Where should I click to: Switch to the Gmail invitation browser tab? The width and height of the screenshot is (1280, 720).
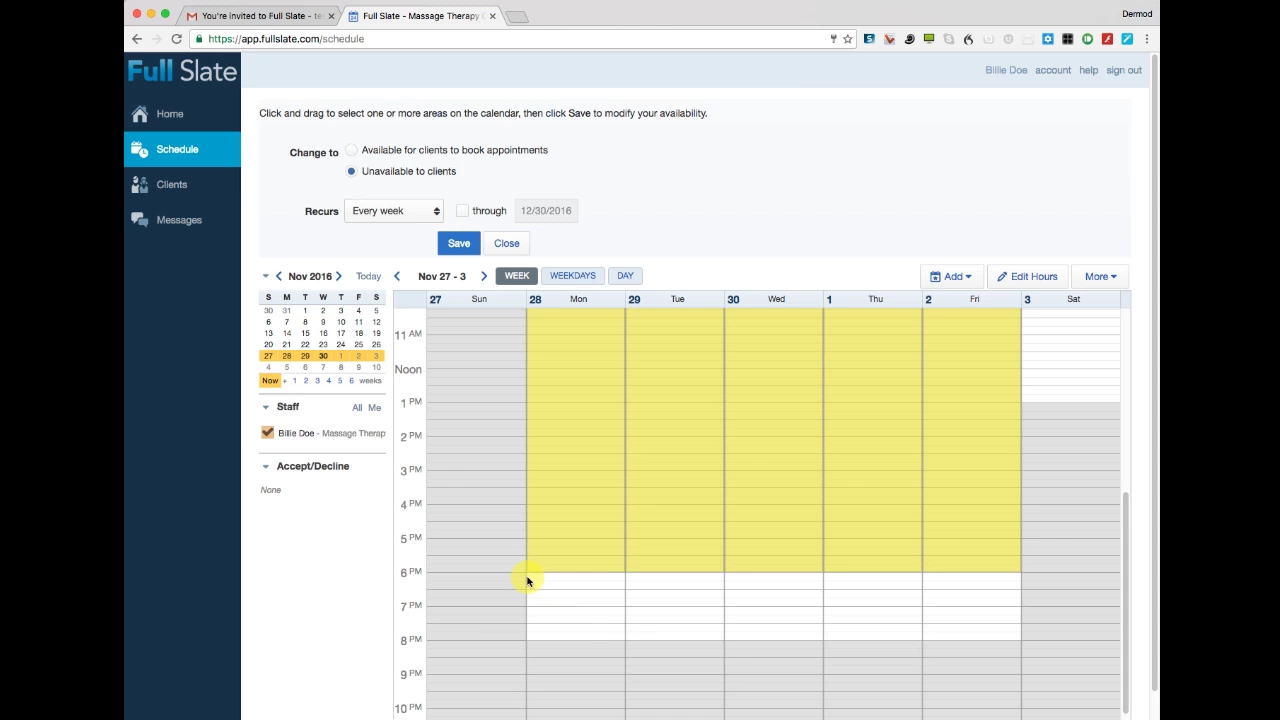[x=258, y=16]
